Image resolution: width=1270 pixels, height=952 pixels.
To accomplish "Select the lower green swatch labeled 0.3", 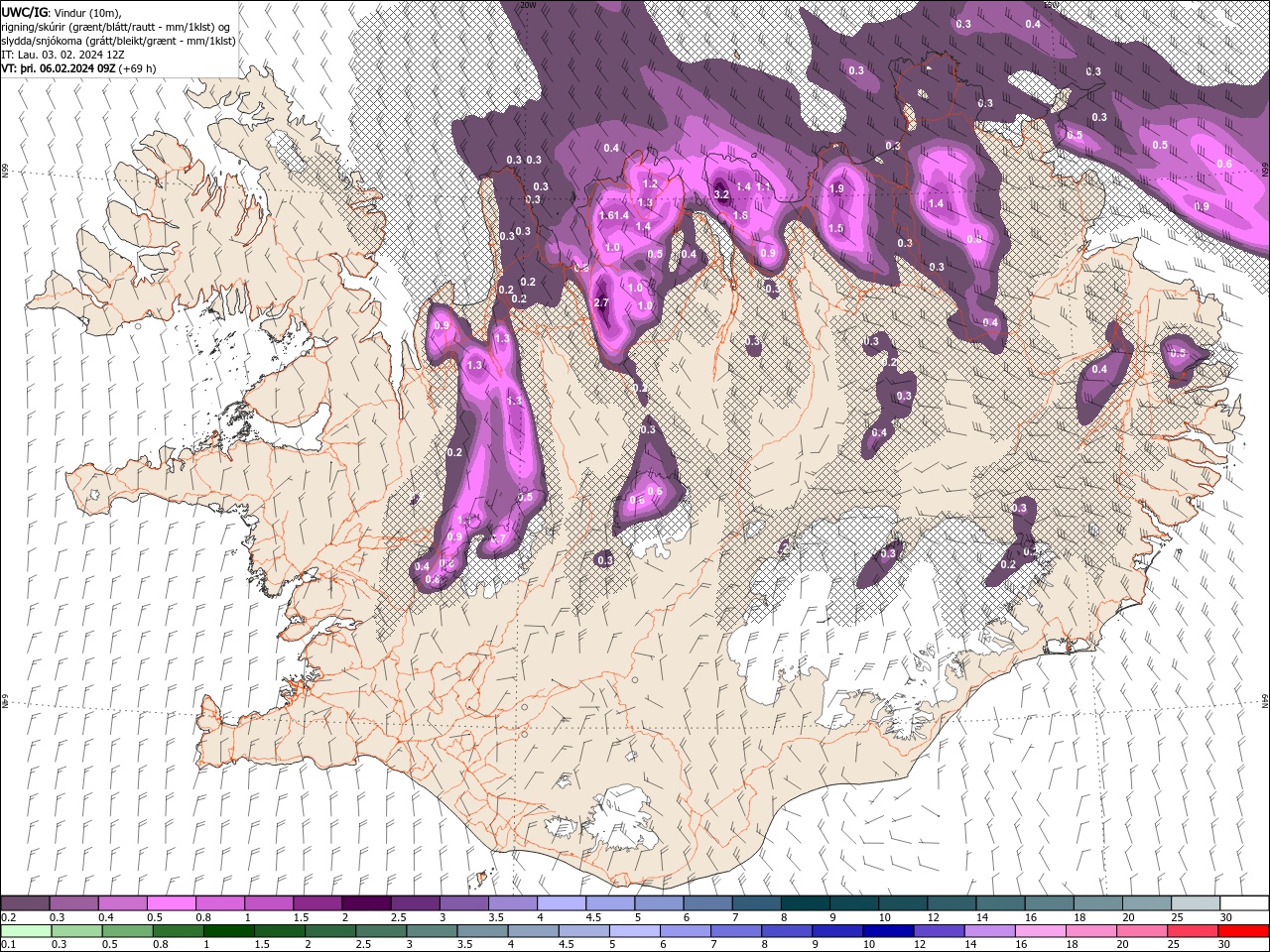I will click(76, 931).
